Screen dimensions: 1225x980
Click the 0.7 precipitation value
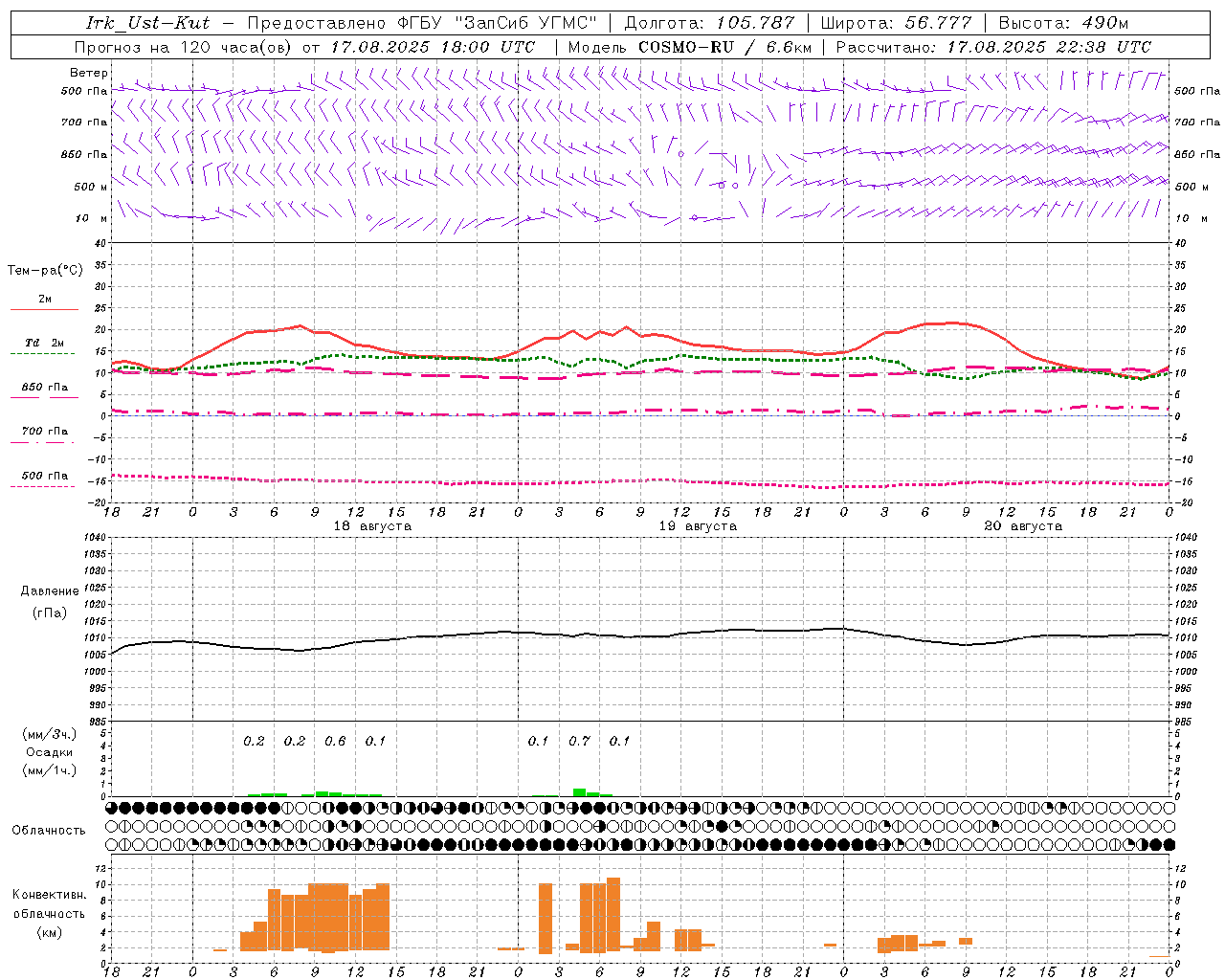[579, 742]
